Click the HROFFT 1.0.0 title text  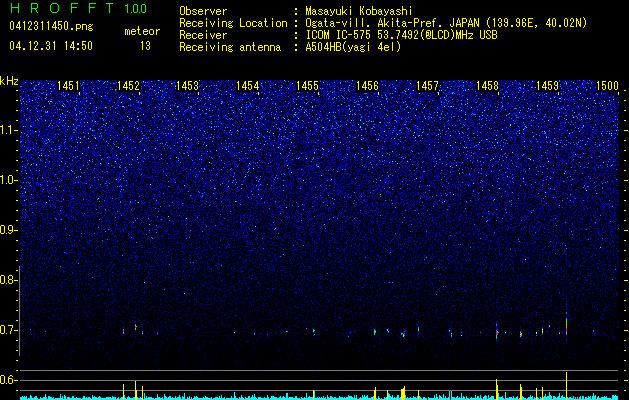(x=78, y=8)
